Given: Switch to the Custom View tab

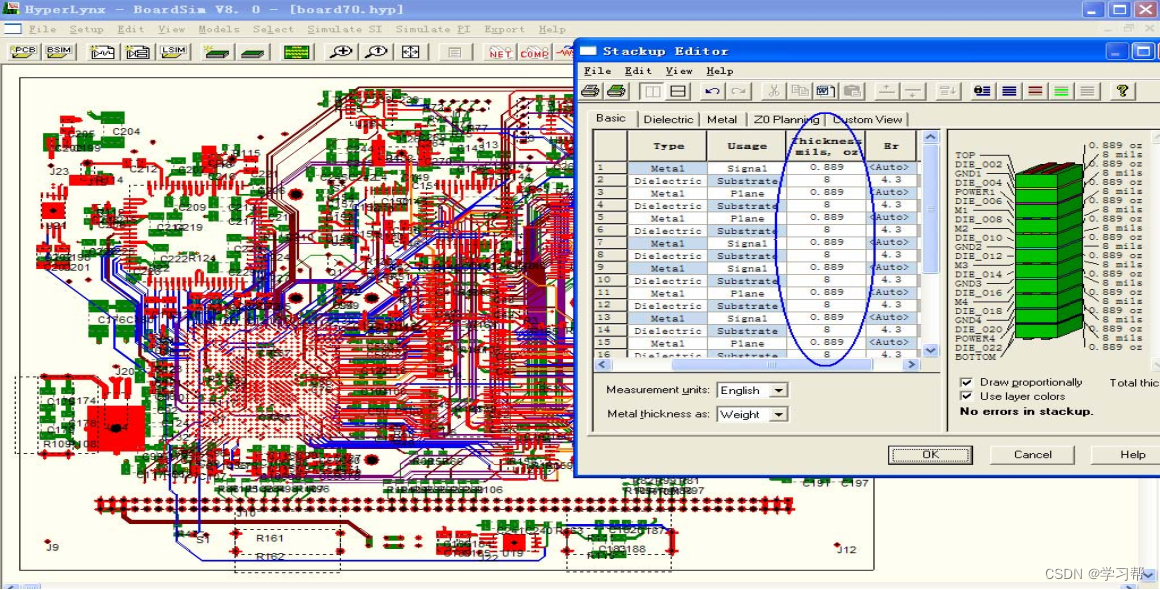Looking at the screenshot, I should 867,119.
